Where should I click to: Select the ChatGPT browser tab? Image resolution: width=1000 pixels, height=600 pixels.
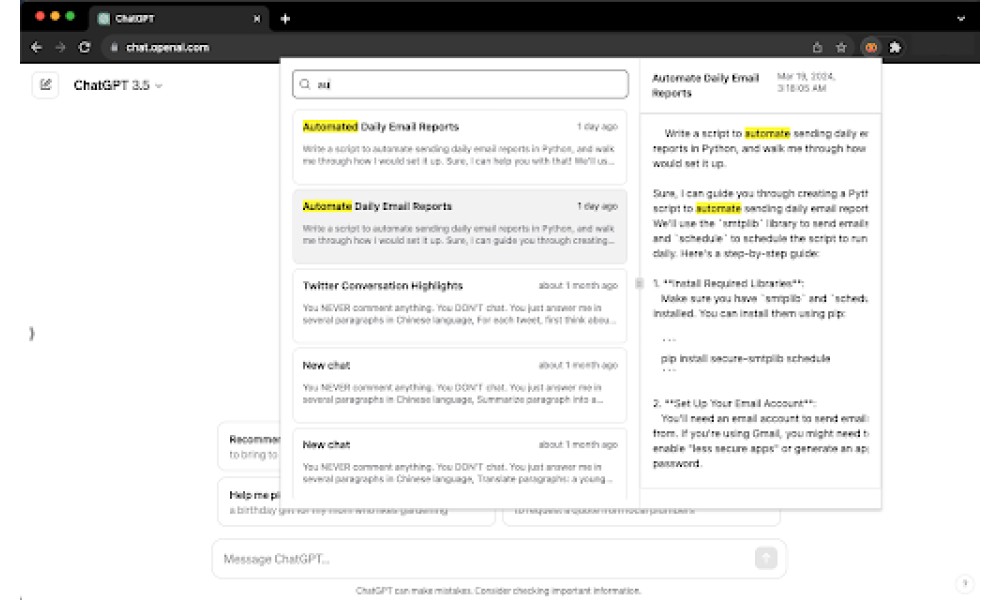point(179,18)
